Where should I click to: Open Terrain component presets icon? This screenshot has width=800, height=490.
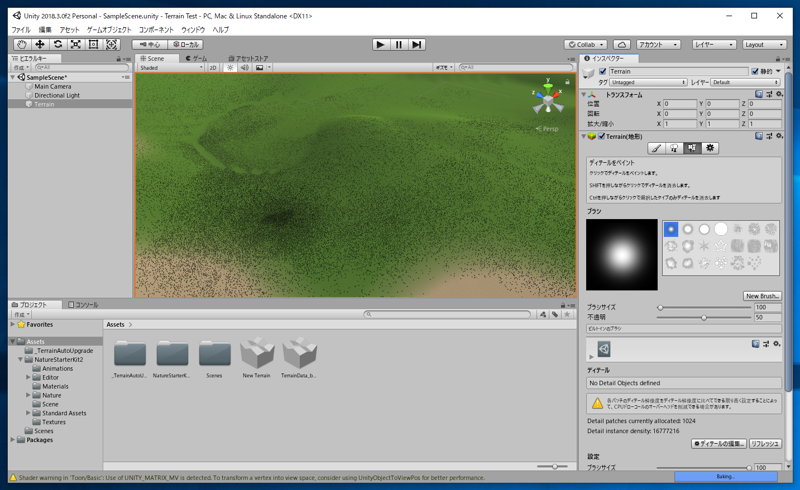[x=769, y=136]
